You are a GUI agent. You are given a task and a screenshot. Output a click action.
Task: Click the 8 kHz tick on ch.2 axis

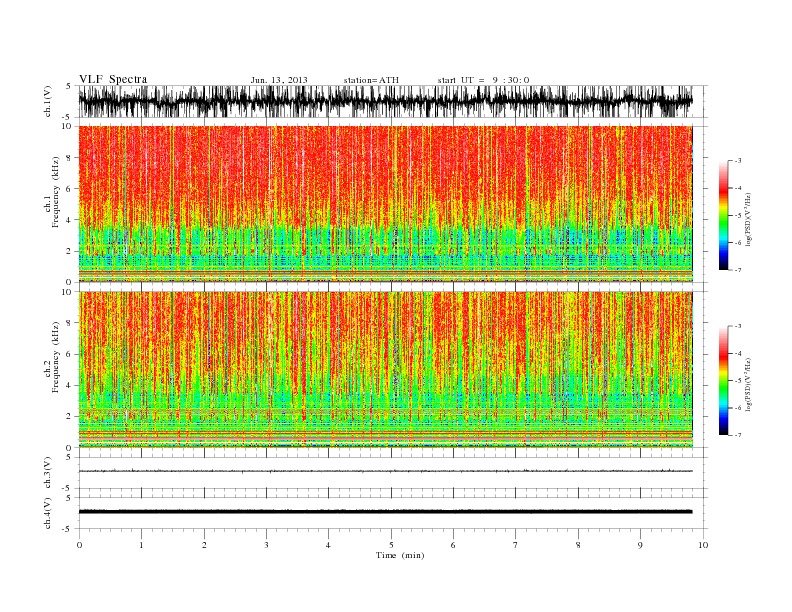click(x=69, y=323)
